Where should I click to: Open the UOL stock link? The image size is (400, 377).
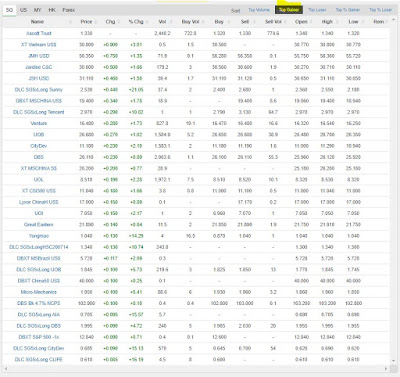(x=39, y=180)
